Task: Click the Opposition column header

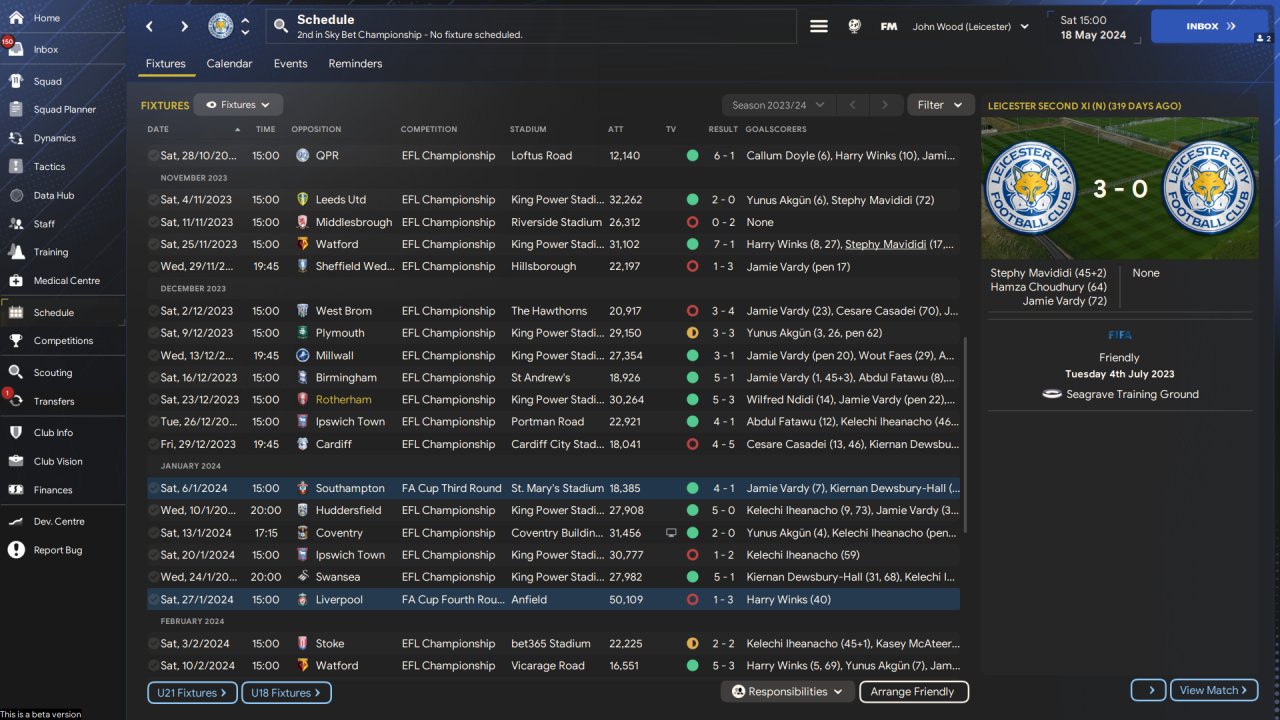Action: point(316,129)
